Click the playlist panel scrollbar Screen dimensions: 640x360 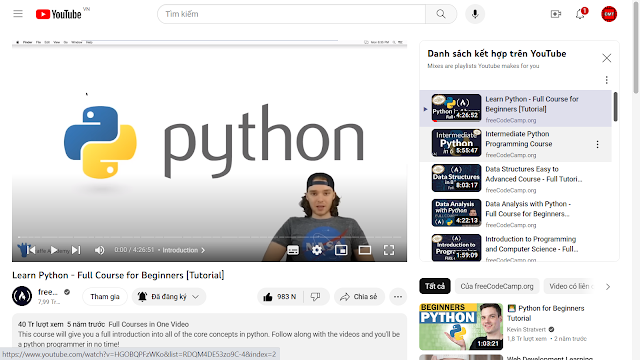[615, 107]
